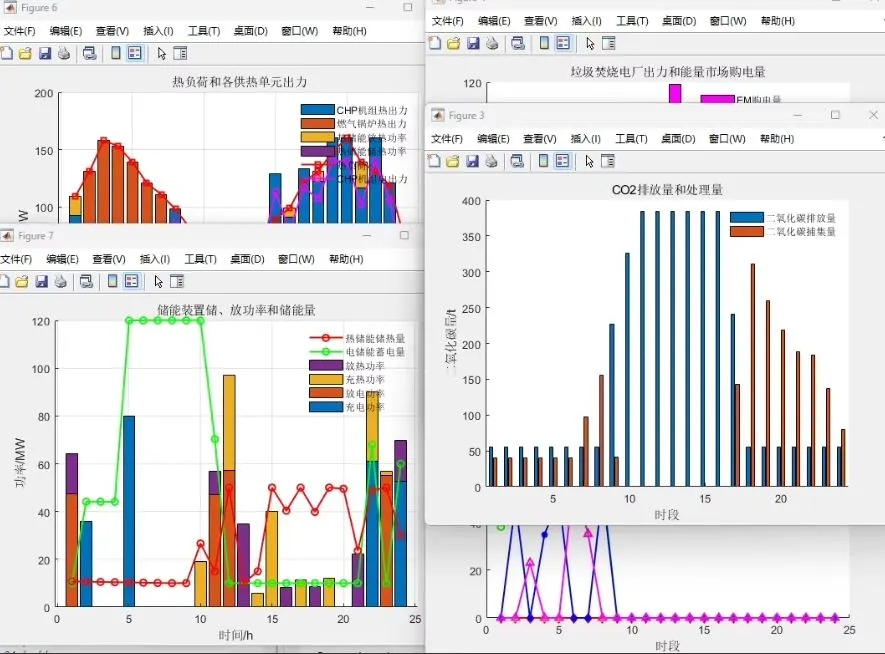Image resolution: width=885 pixels, height=654 pixels.
Task: Click Open File icon in Figure 6 toolbar
Action: (25, 54)
